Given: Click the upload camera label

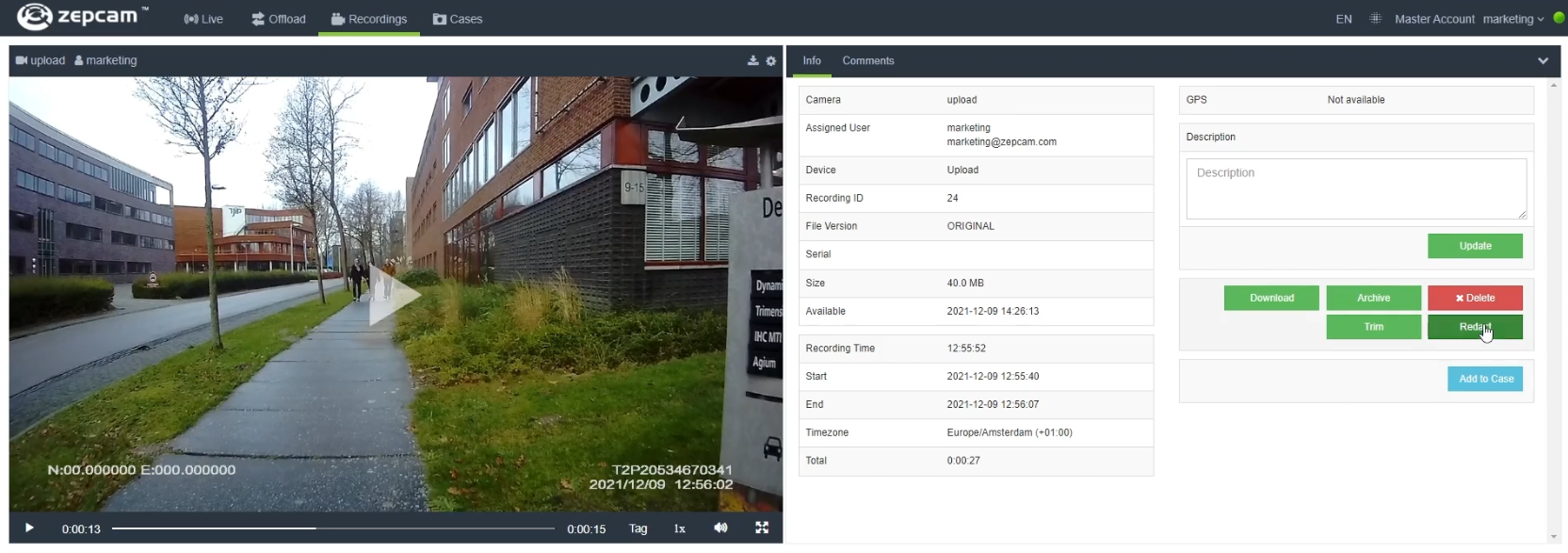Looking at the screenshot, I should (40, 60).
